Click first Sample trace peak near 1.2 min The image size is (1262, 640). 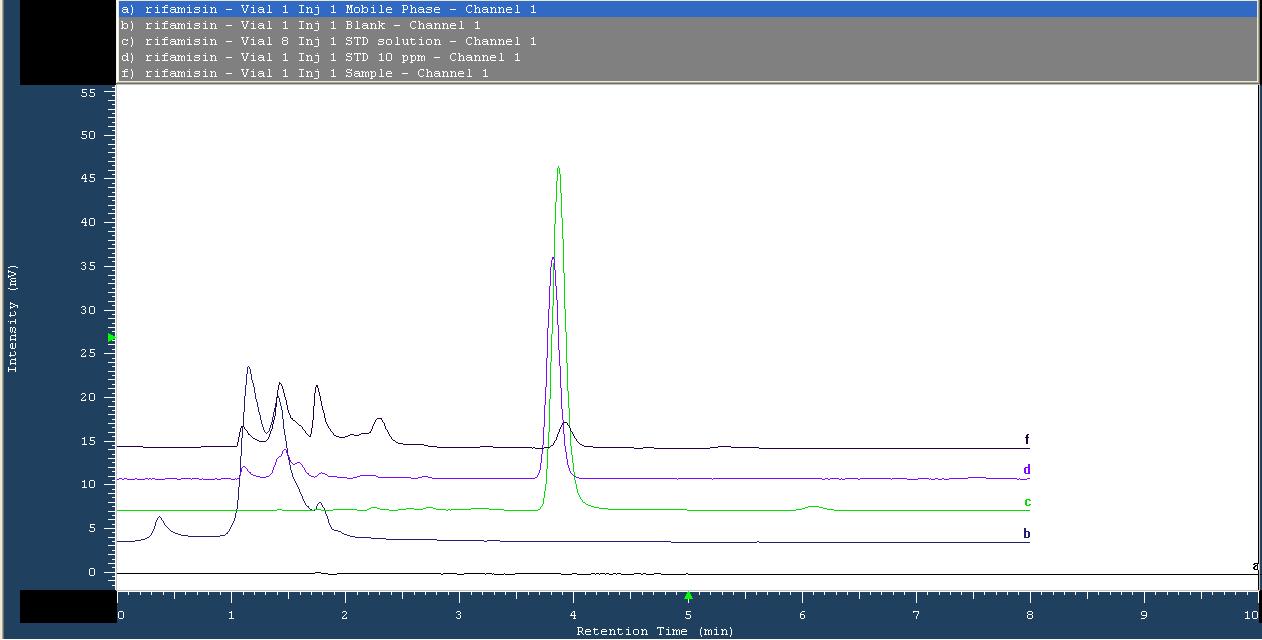[248, 368]
